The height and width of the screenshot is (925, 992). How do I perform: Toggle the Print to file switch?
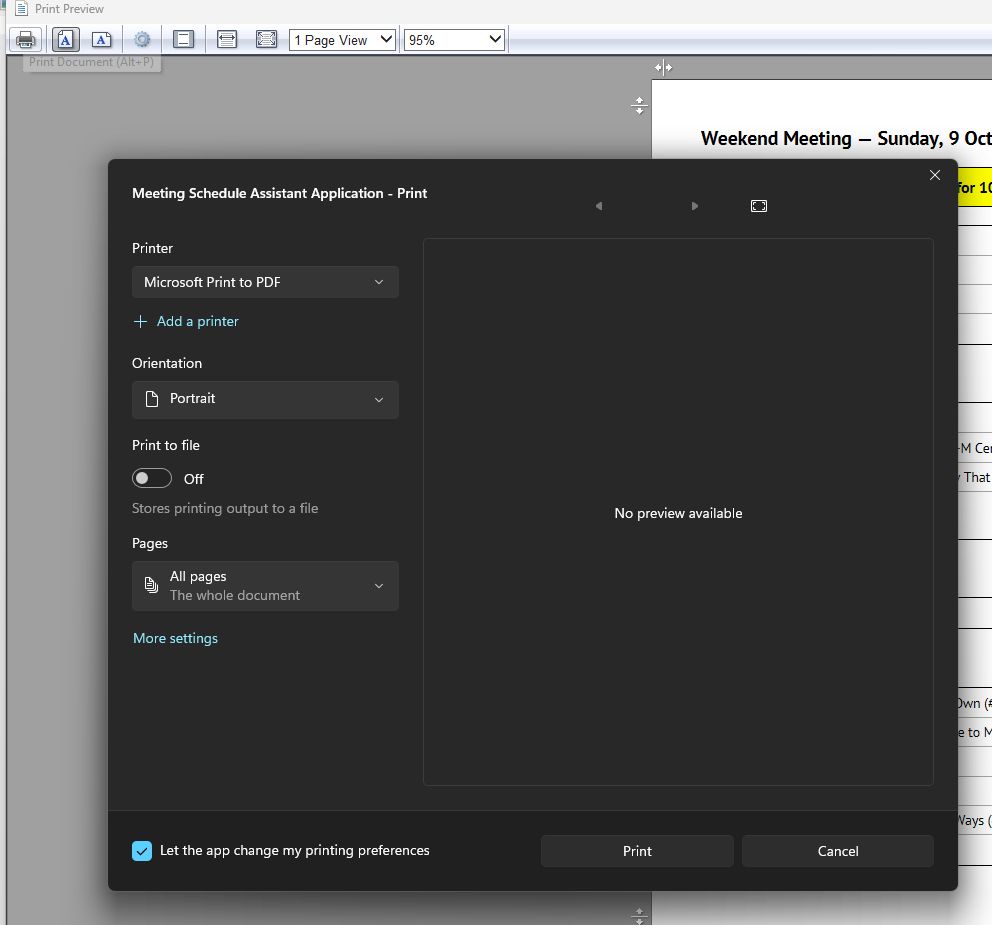click(x=152, y=478)
